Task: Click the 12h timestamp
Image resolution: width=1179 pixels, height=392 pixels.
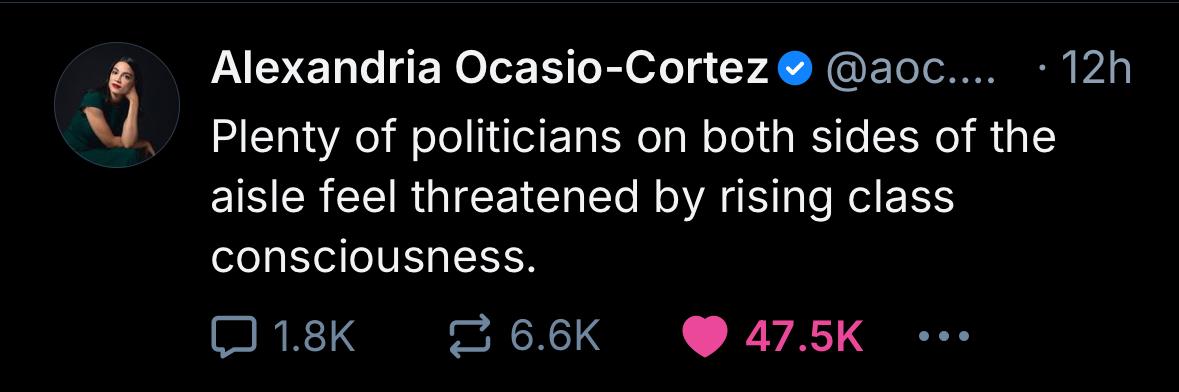Action: click(x=1091, y=70)
